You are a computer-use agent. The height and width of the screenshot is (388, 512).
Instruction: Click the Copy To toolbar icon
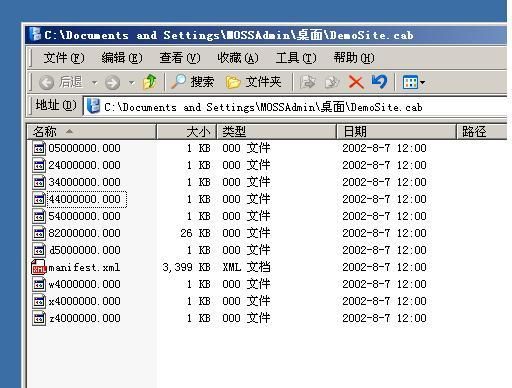(332, 82)
